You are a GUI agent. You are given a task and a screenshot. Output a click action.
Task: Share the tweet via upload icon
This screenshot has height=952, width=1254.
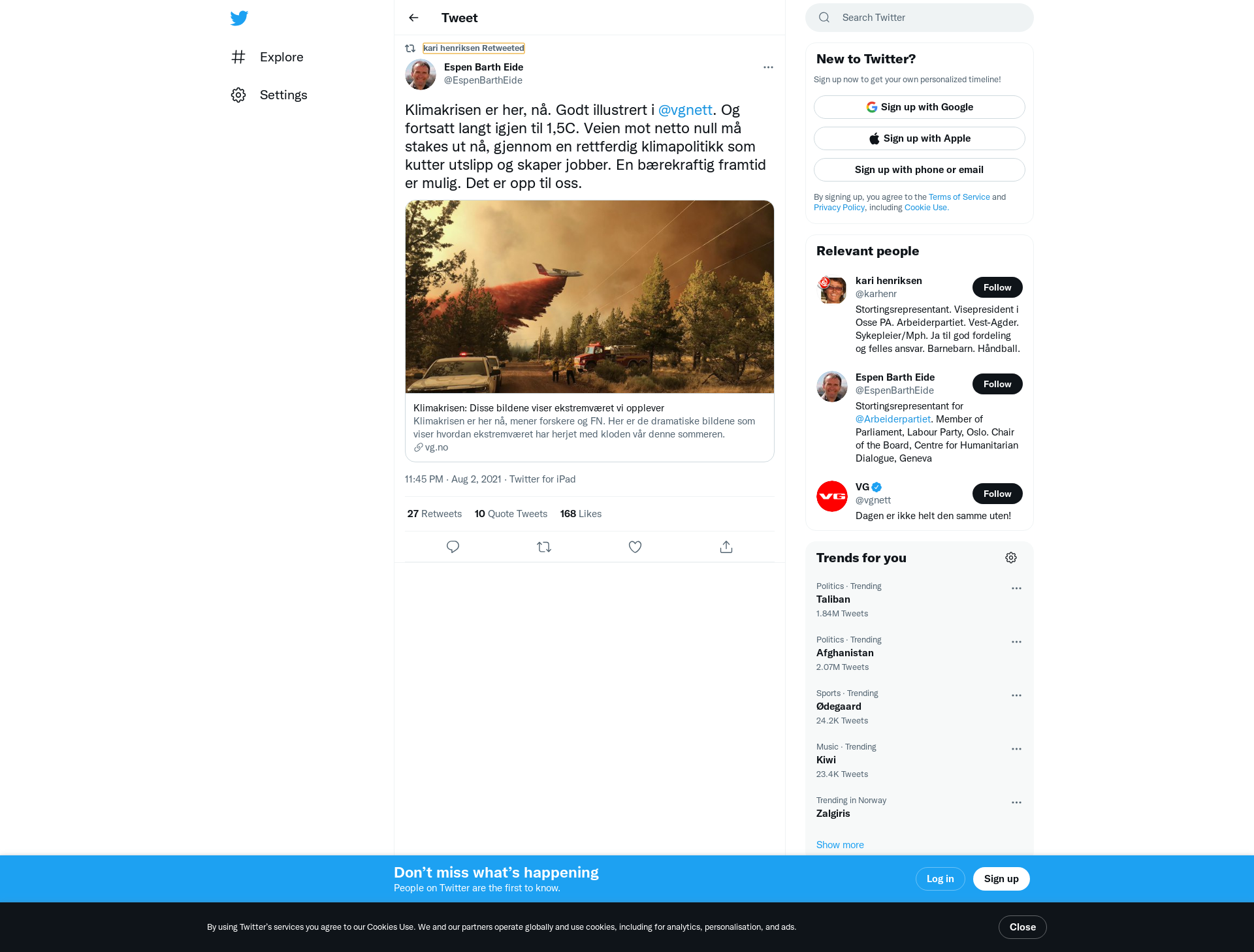click(726, 547)
